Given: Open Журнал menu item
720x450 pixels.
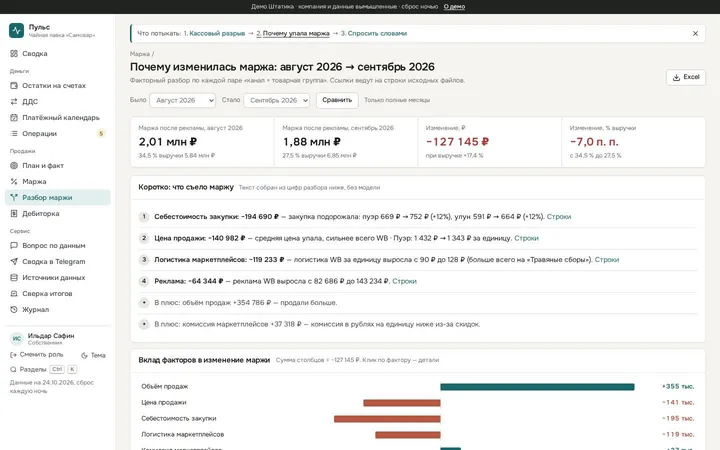Looking at the screenshot, I should (57, 309).
